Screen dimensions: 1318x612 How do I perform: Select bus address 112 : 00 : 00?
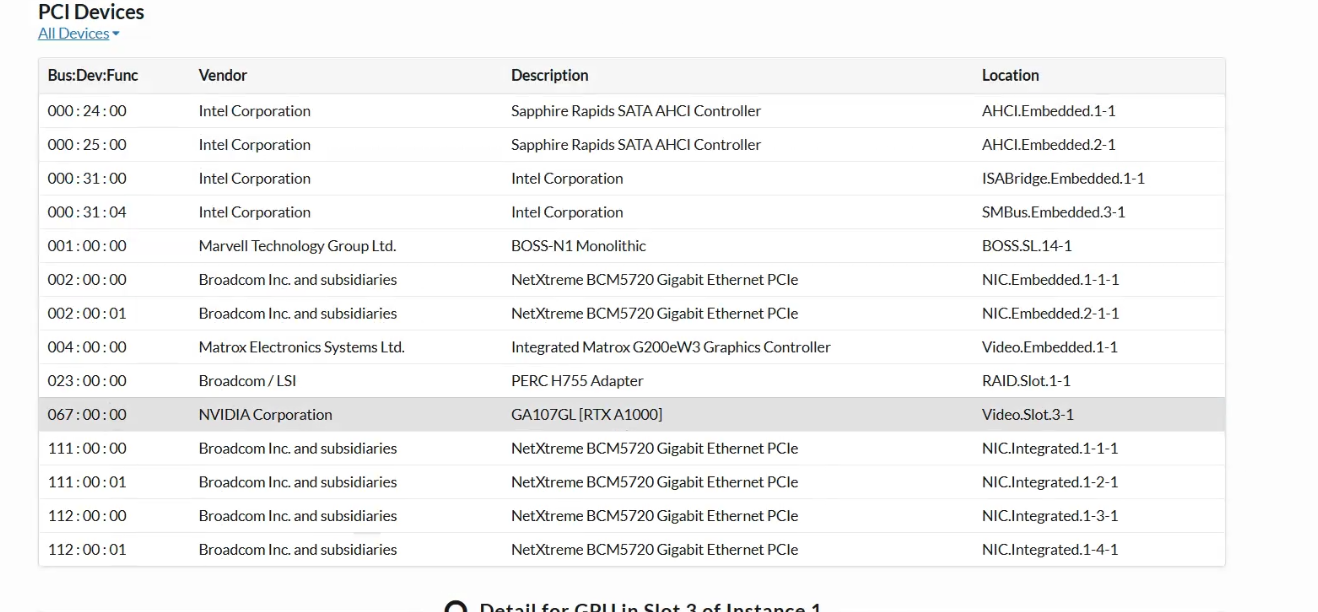coord(87,516)
